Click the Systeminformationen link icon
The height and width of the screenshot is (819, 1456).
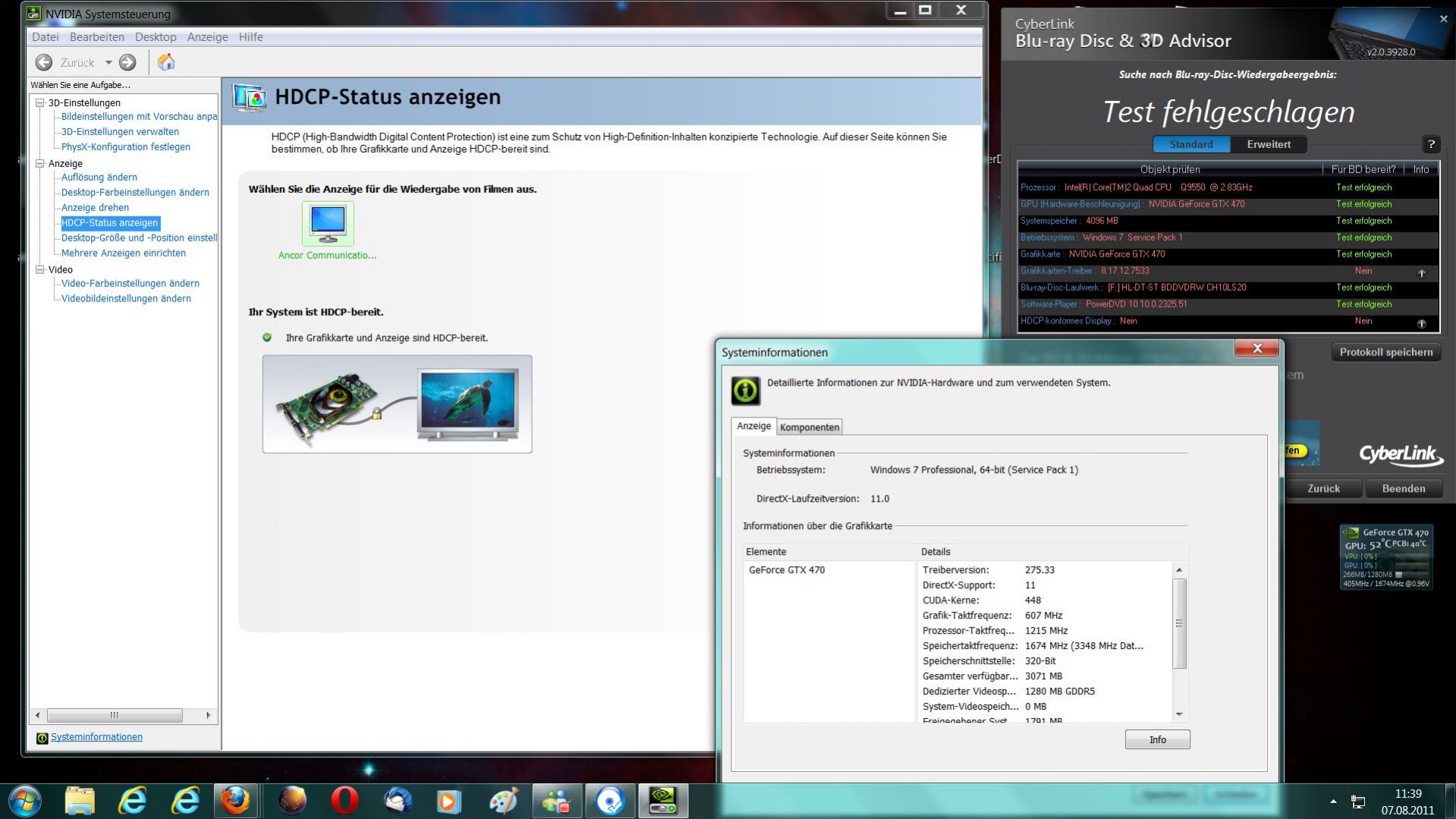pyautogui.click(x=42, y=738)
